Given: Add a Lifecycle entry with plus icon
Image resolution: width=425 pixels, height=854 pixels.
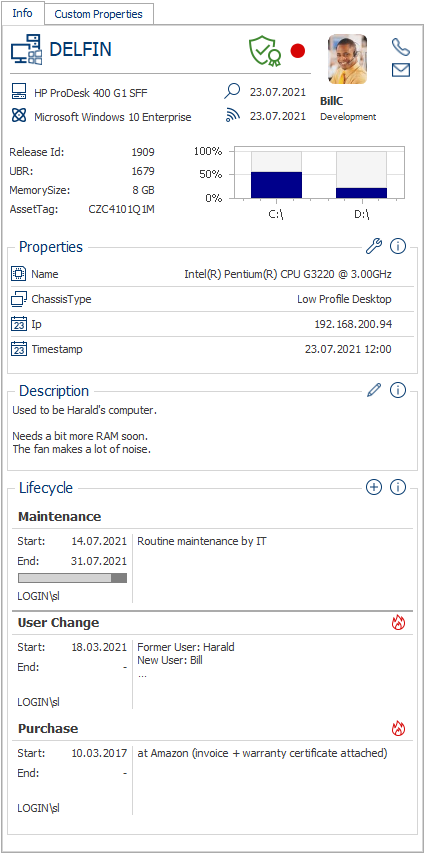Looking at the screenshot, I should point(374,487).
